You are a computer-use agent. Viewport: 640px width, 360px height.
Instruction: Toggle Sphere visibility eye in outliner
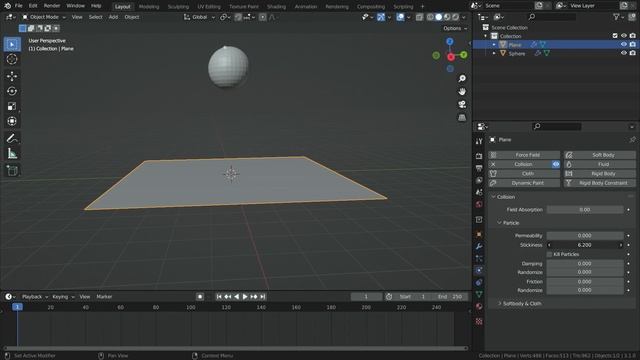[x=623, y=53]
